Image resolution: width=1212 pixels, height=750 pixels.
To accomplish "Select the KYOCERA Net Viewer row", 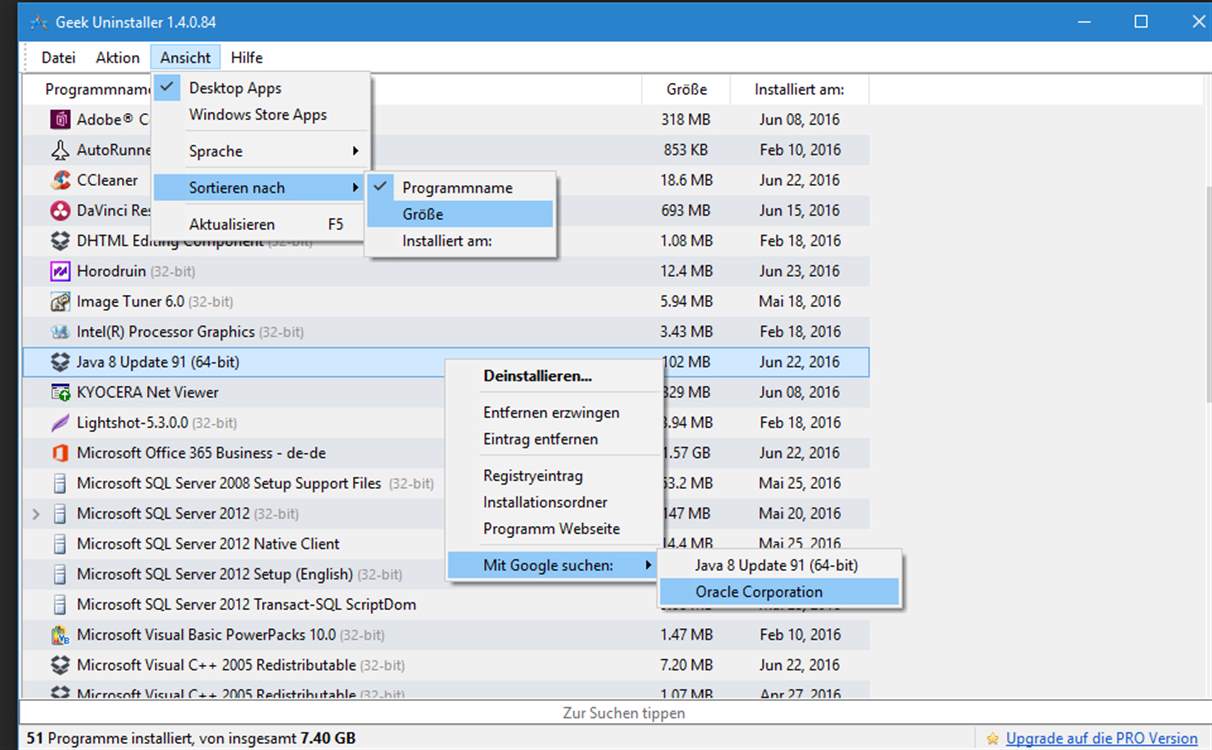I will coord(445,392).
